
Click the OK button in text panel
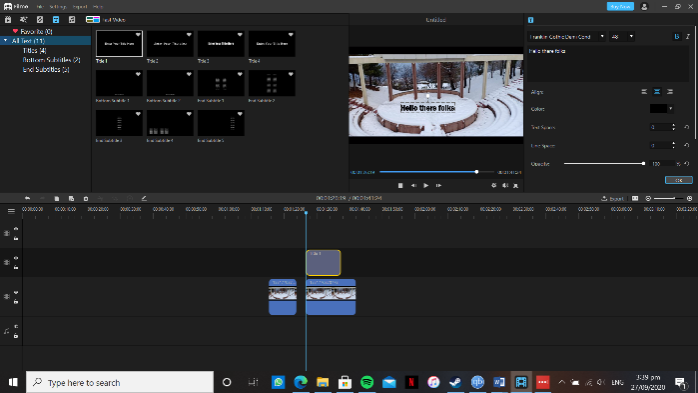click(x=678, y=180)
